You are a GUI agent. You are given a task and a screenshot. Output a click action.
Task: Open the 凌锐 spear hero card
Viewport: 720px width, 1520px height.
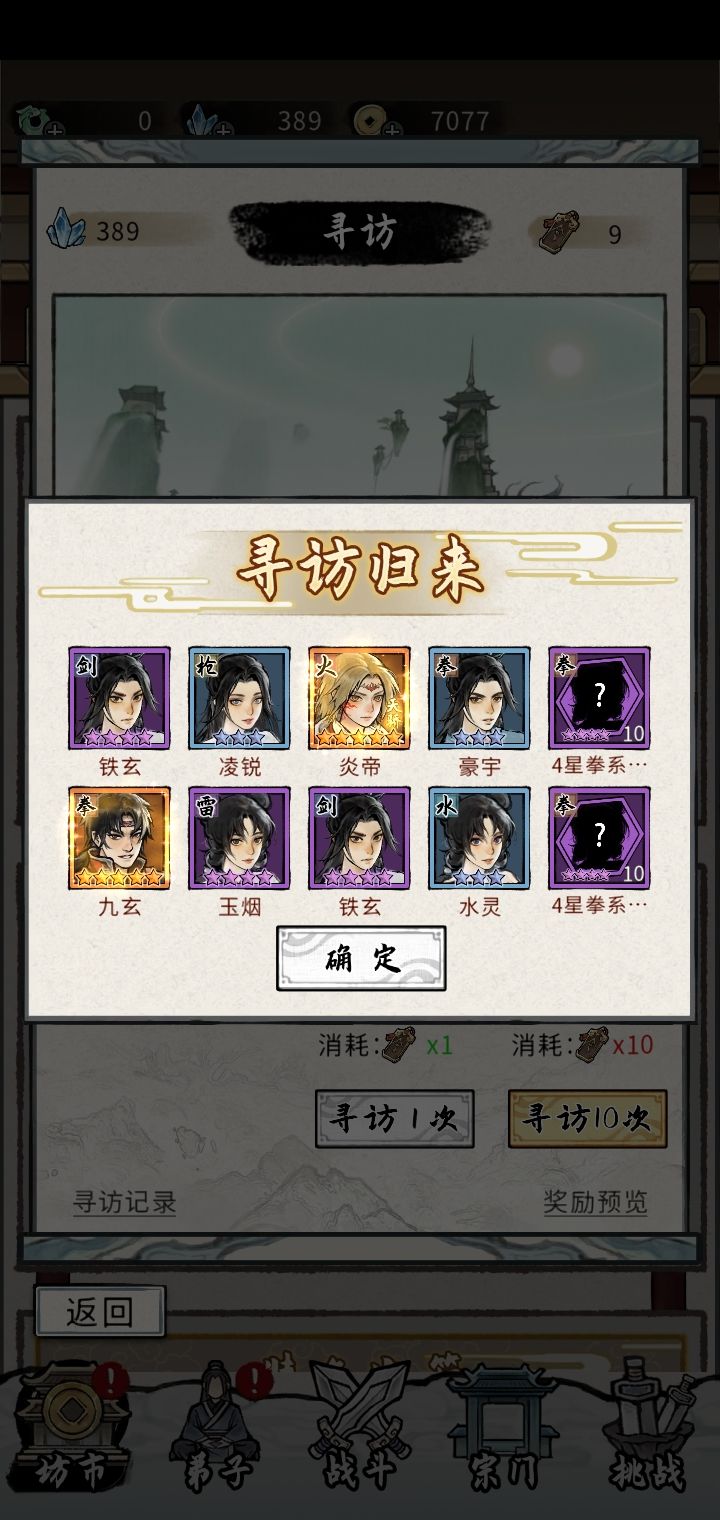(x=239, y=698)
